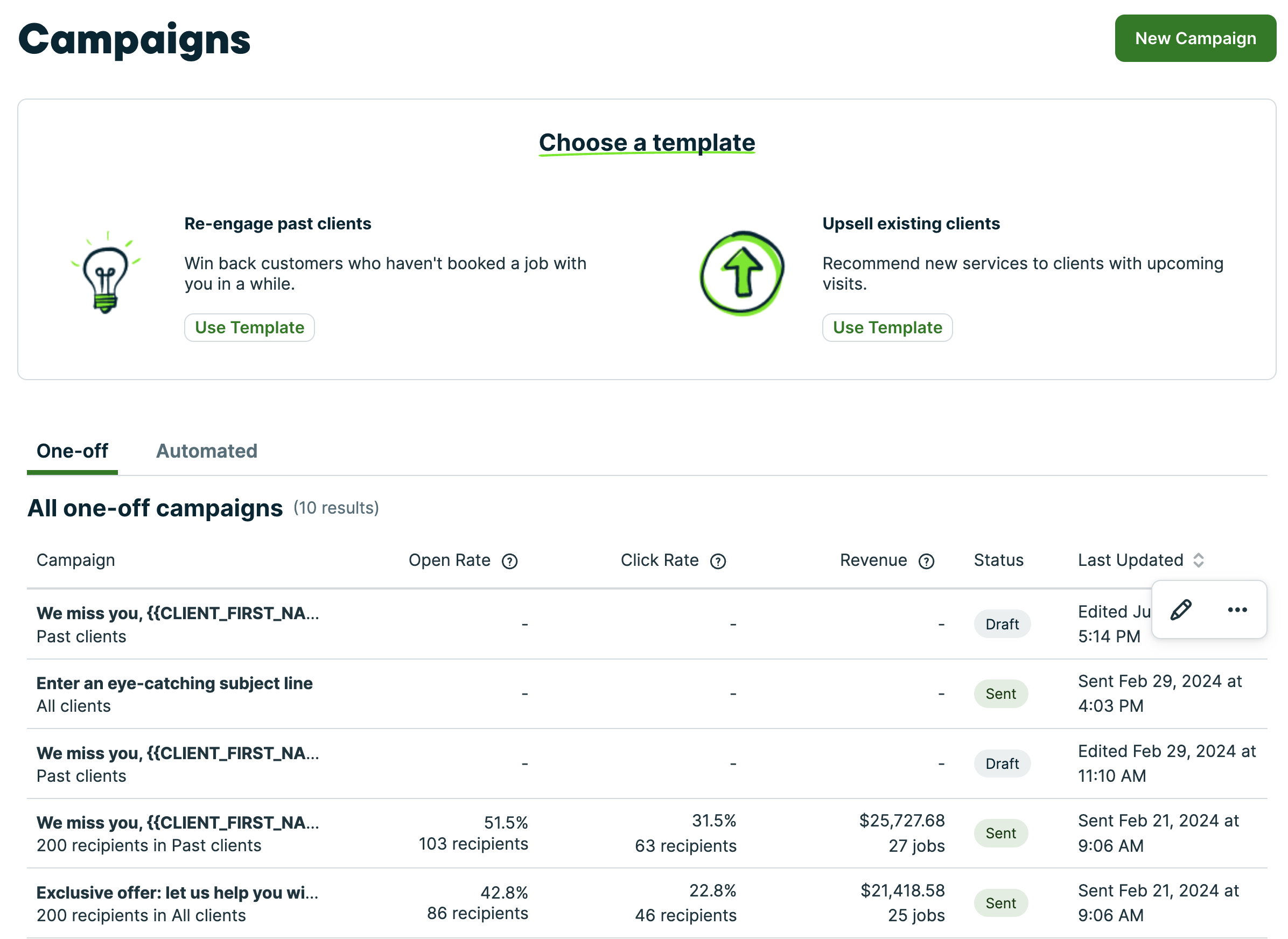Click the Click Rate question mark icon
This screenshot has height=939, width=1288.
[x=717, y=560]
